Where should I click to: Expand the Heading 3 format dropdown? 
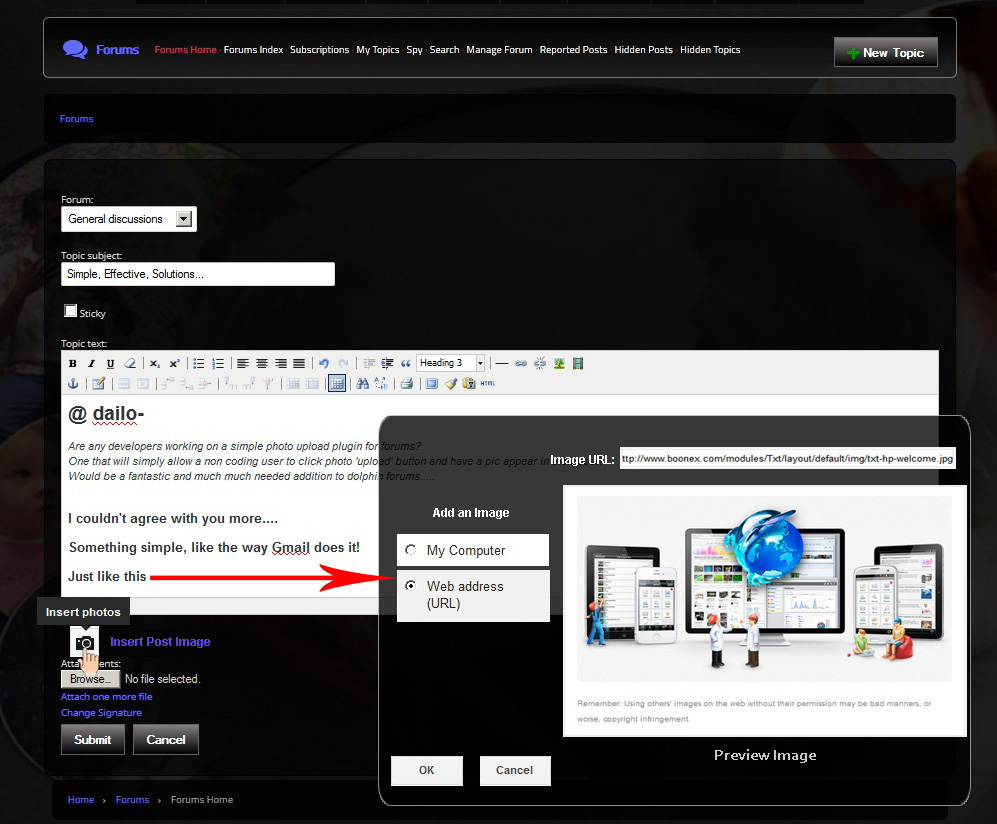click(x=480, y=363)
